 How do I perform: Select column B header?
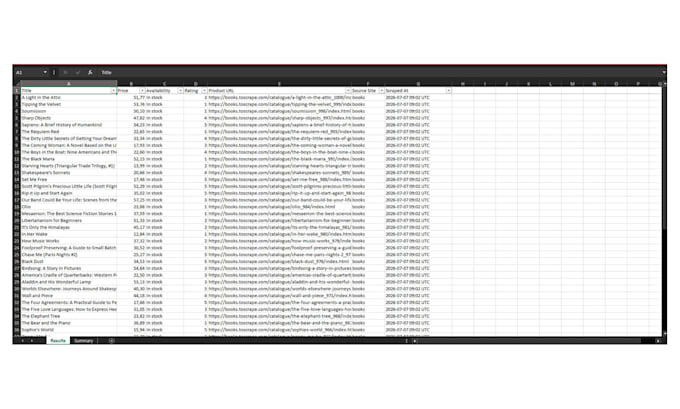coord(131,84)
